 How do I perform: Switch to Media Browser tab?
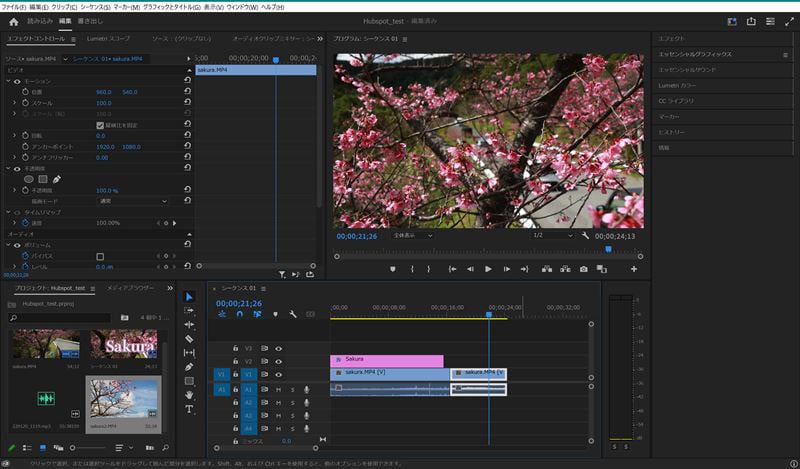(x=130, y=288)
